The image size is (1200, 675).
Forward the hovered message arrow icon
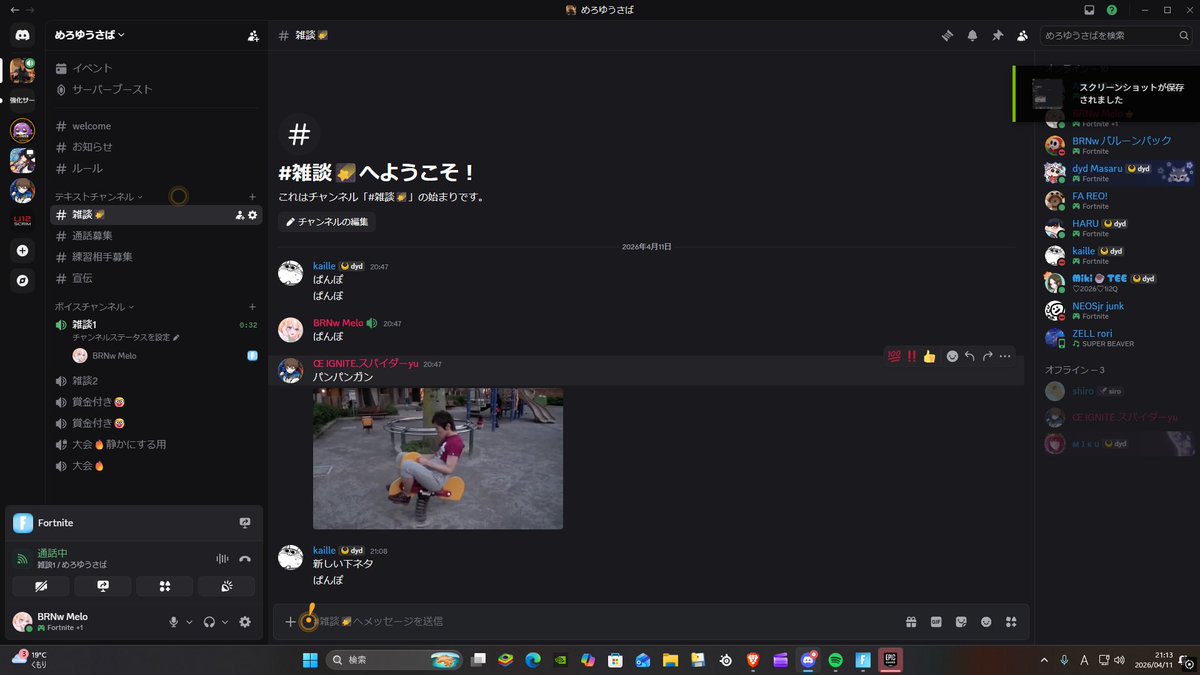[988, 356]
